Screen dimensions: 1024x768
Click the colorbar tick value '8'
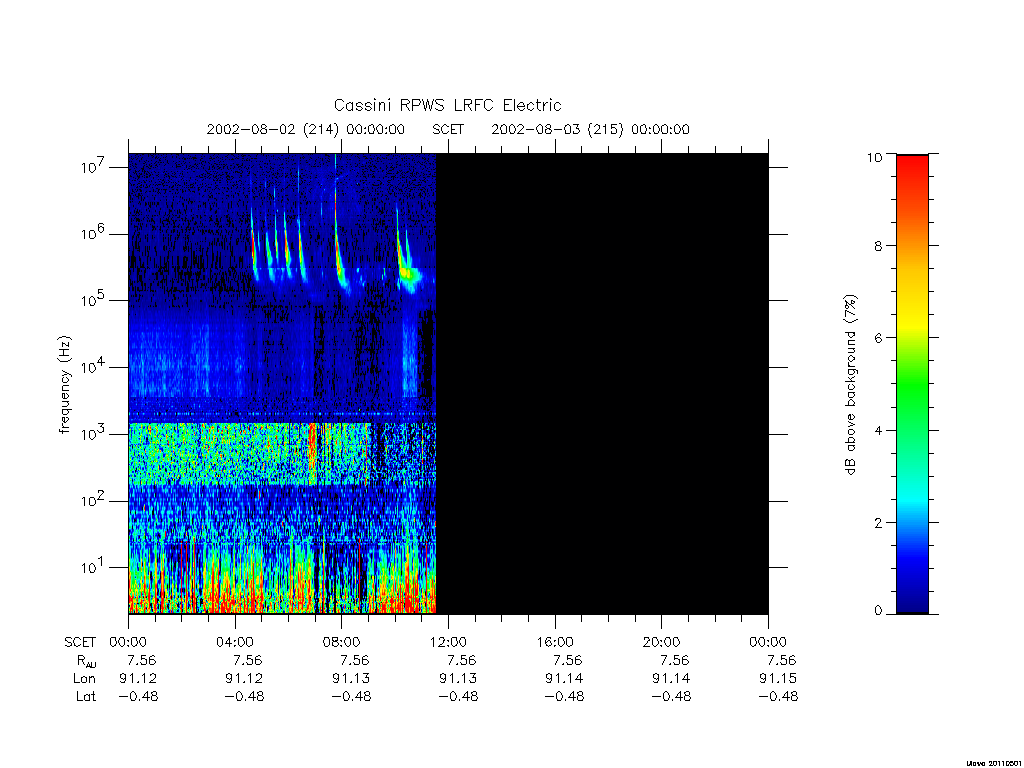point(878,246)
